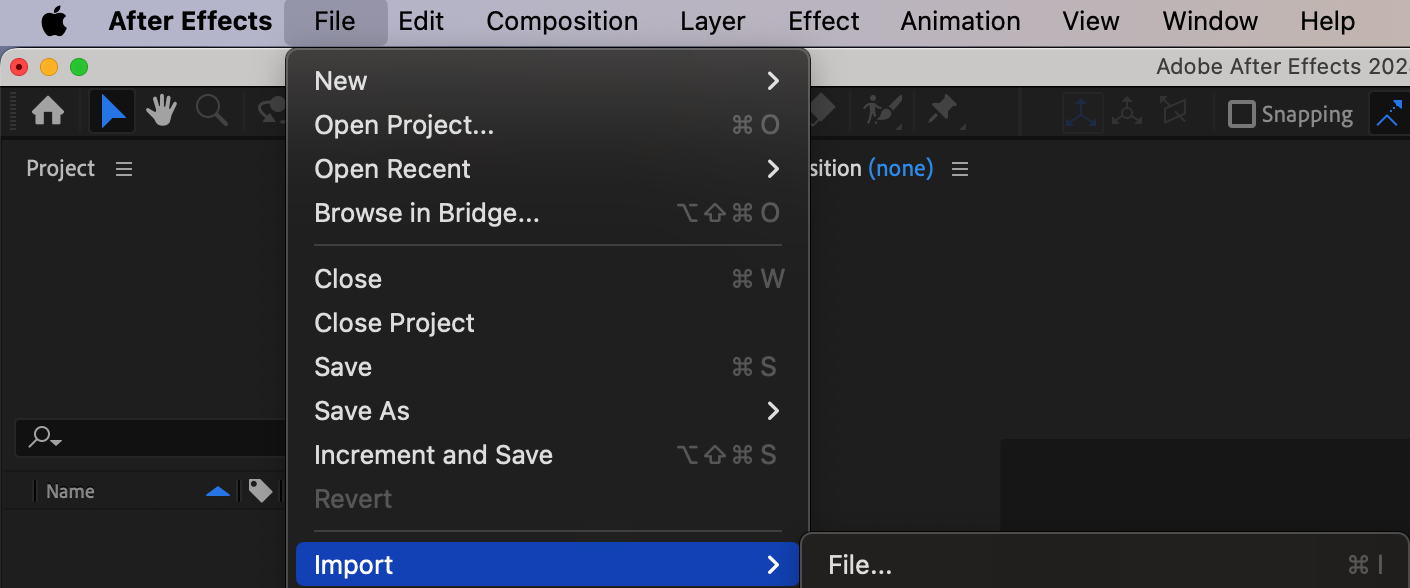Select the Zoom magnifier tool

coord(211,111)
